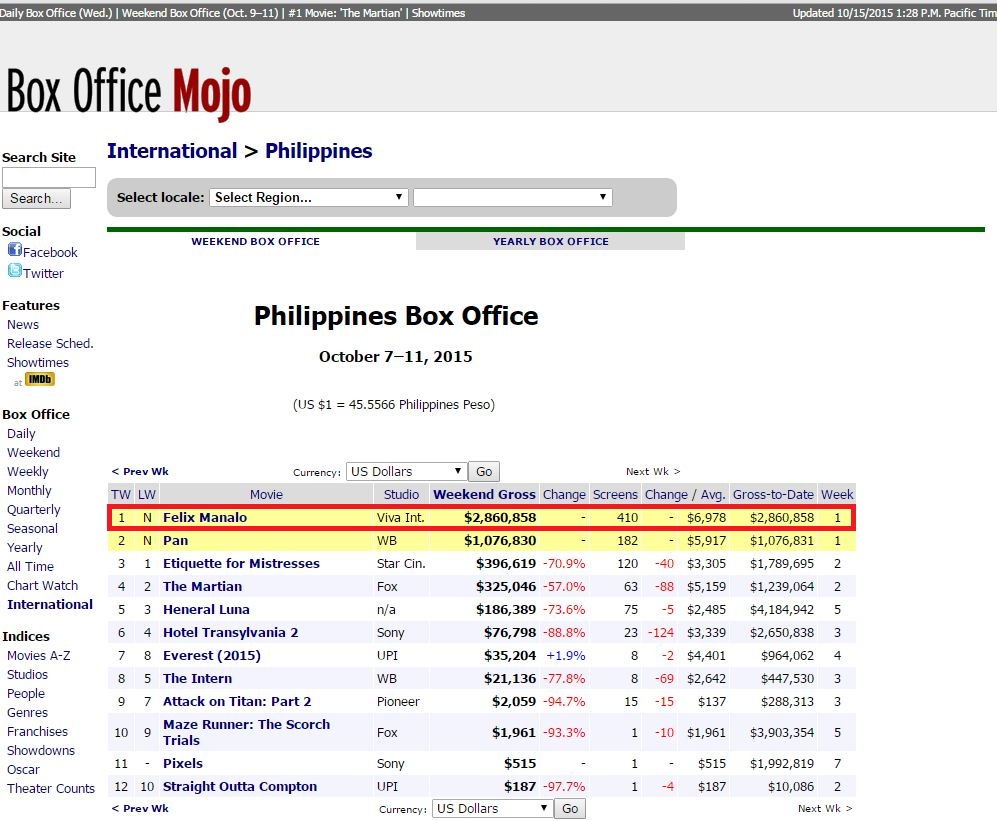Open the Select Region dropdown
The height and width of the screenshot is (821, 997).
(x=309, y=197)
